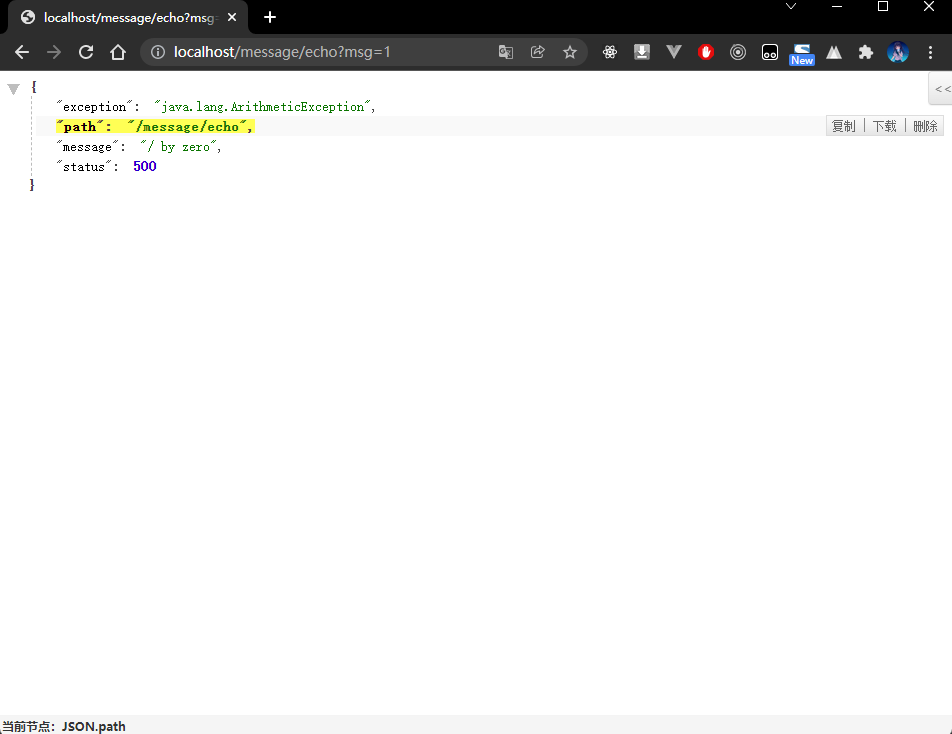The width and height of the screenshot is (952, 734).
Task: View site information icon in address bar
Action: (x=158, y=52)
